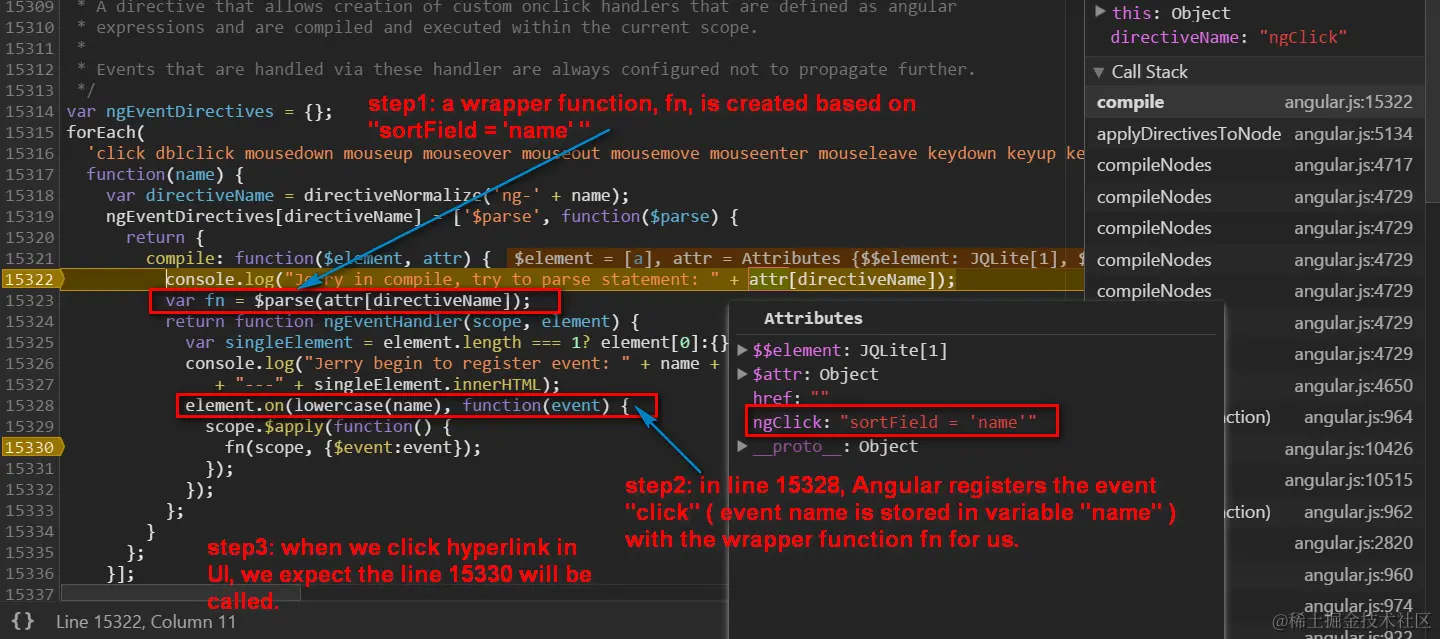
Task: Open source link angular.js:15322
Action: [1348, 102]
